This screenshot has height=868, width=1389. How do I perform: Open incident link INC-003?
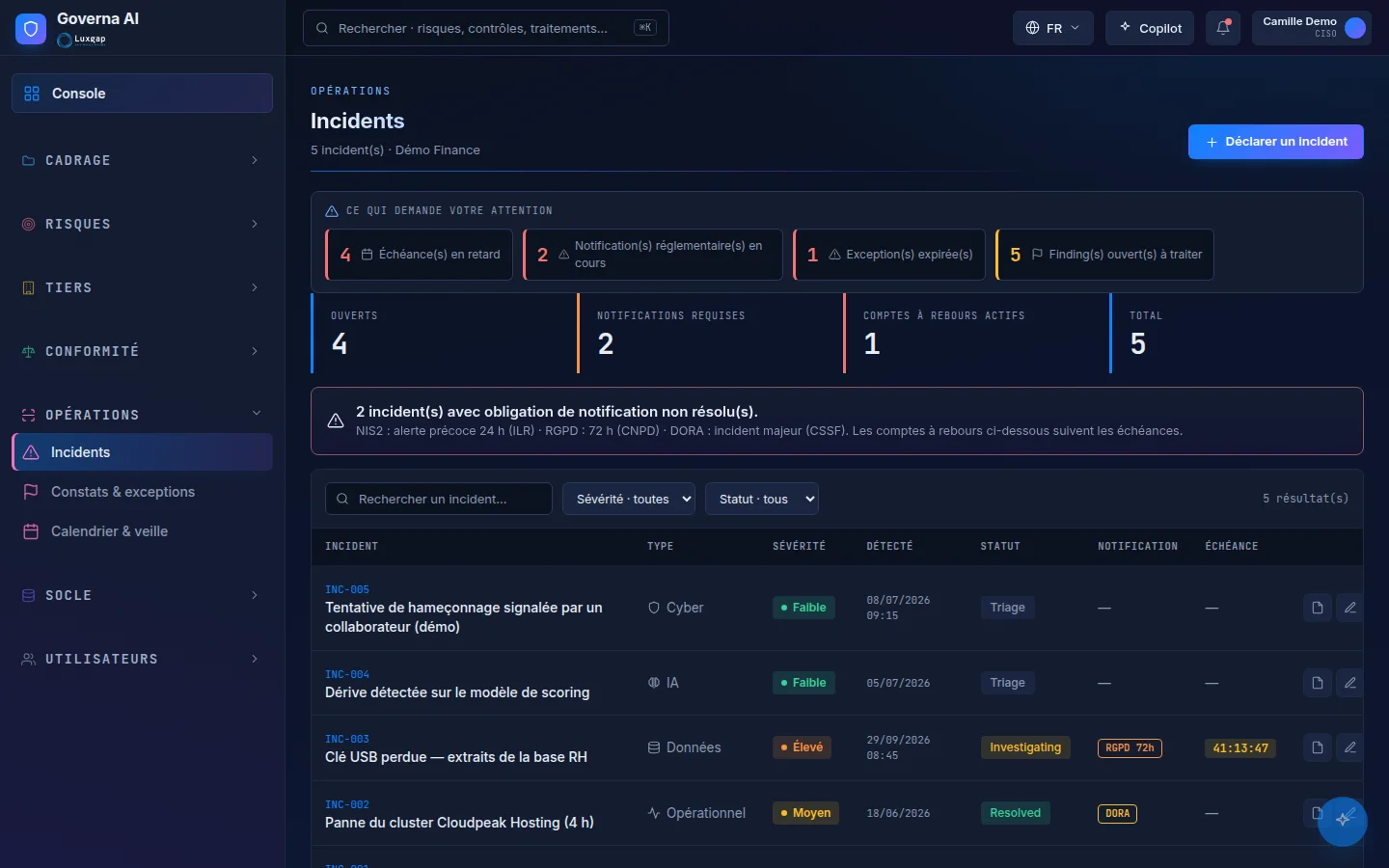pyautogui.click(x=347, y=739)
